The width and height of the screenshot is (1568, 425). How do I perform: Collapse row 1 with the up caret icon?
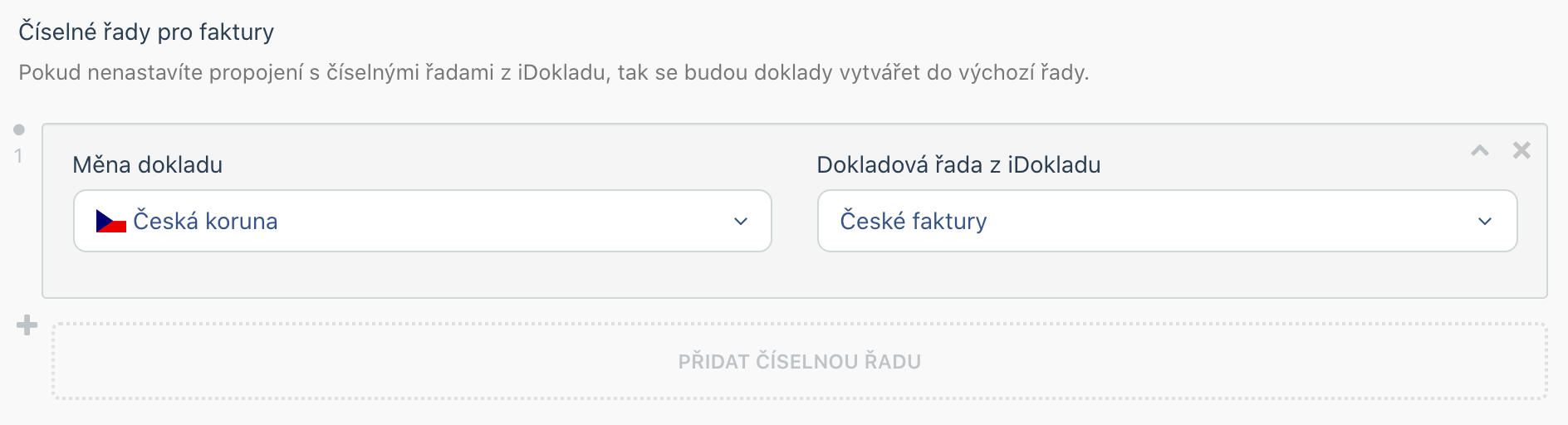(1480, 150)
